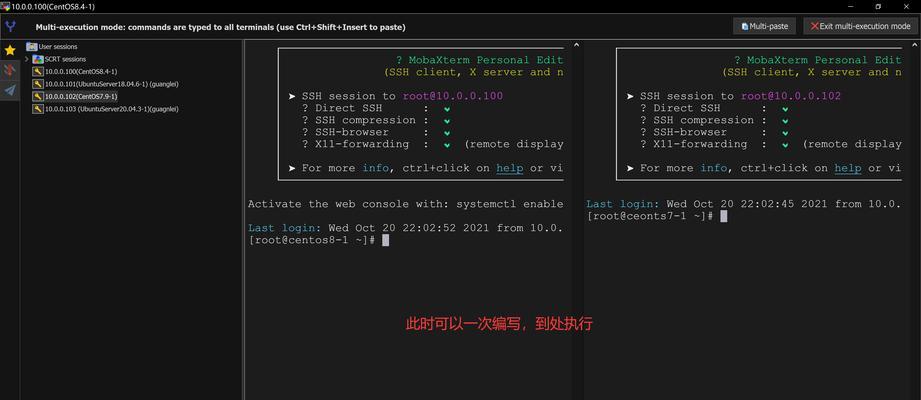
Task: Click the key icon of 10.0.0.102 session
Action: click(38, 96)
